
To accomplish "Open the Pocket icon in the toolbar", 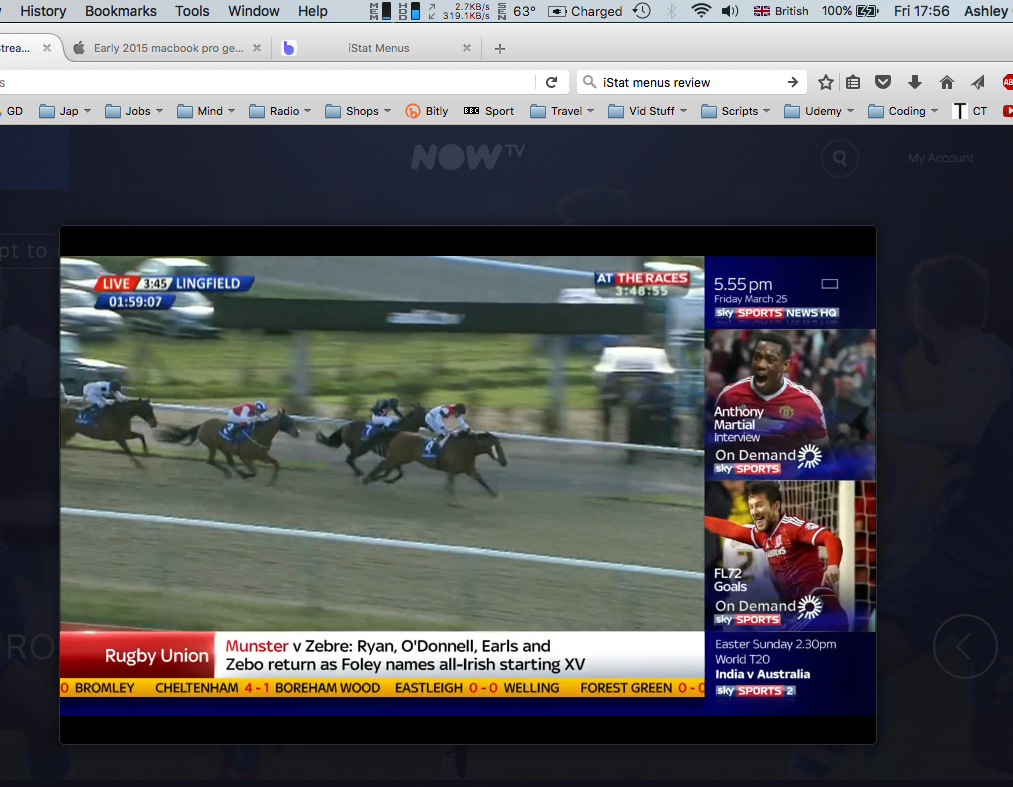I will pos(883,82).
